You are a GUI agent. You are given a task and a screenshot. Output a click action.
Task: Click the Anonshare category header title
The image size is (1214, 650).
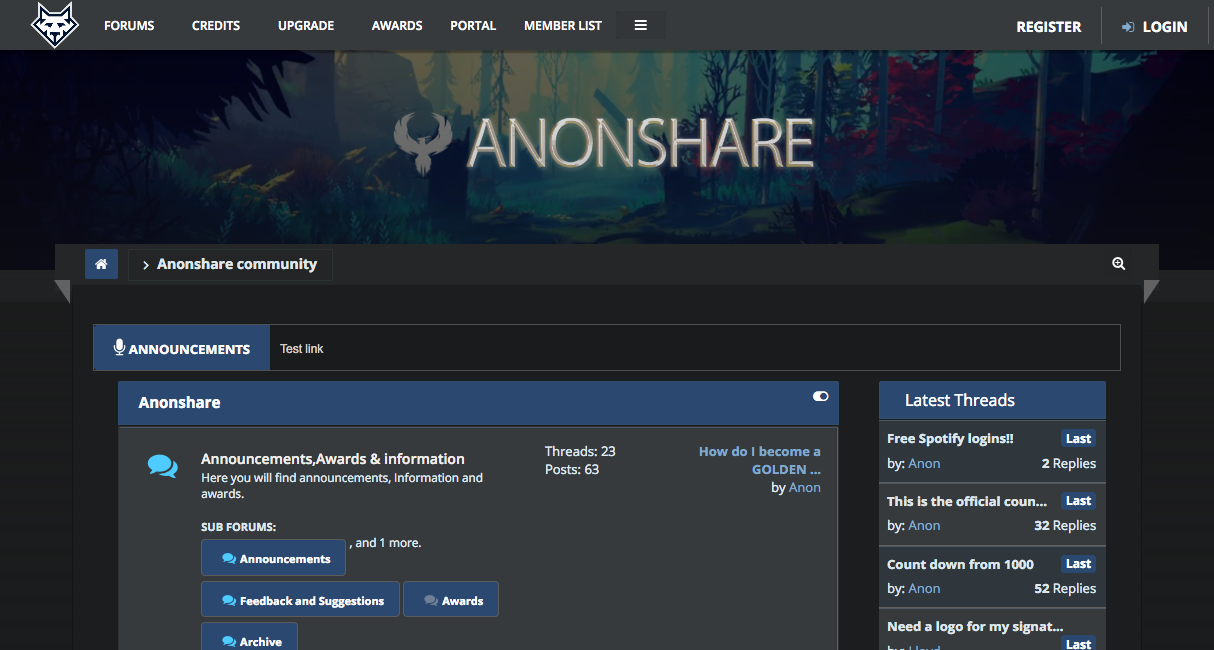click(179, 402)
